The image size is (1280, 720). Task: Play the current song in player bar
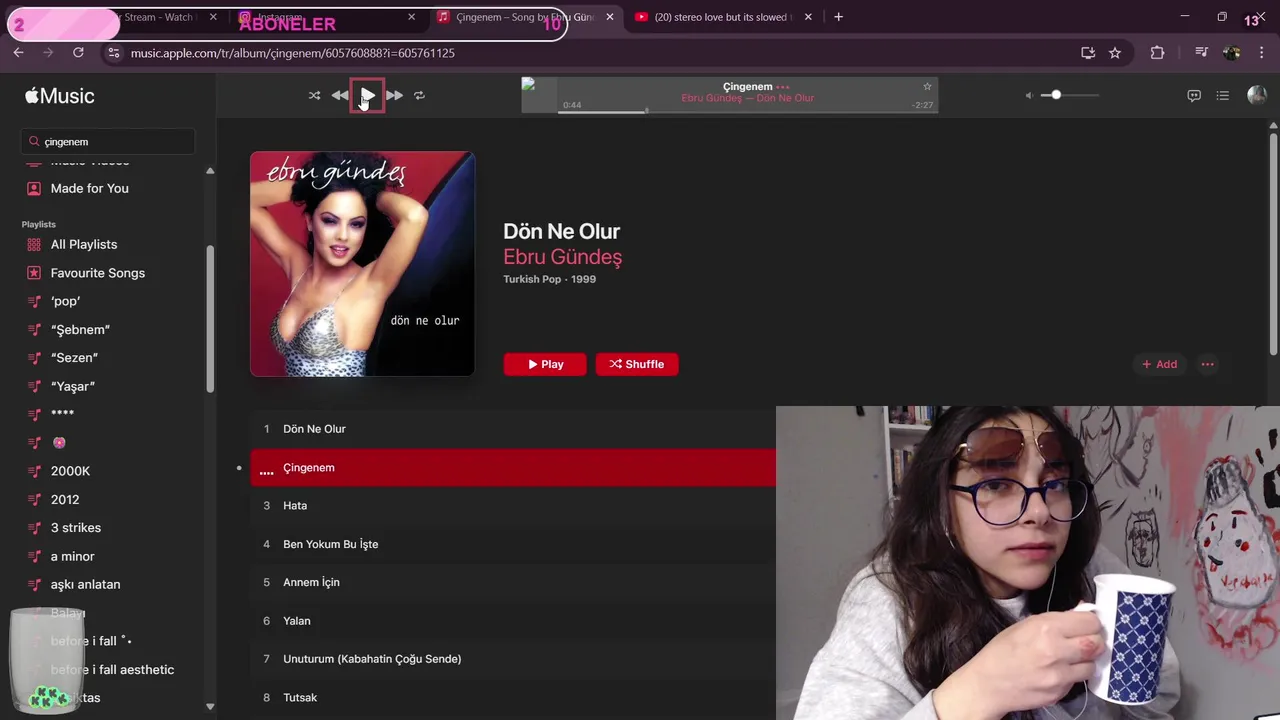click(367, 96)
